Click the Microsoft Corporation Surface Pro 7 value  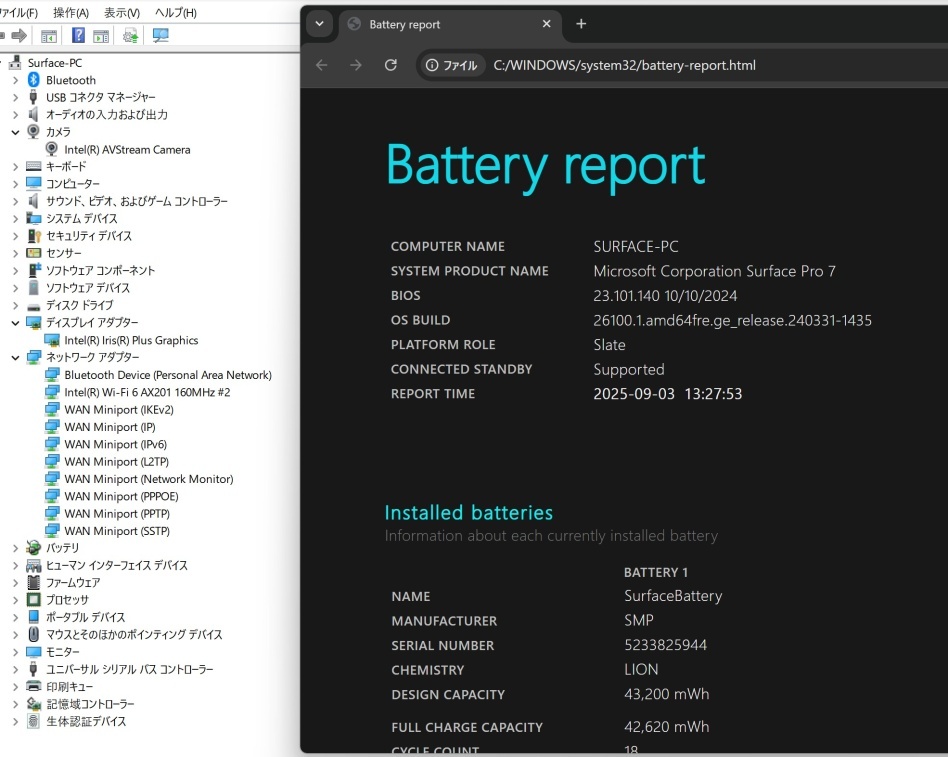coord(714,271)
